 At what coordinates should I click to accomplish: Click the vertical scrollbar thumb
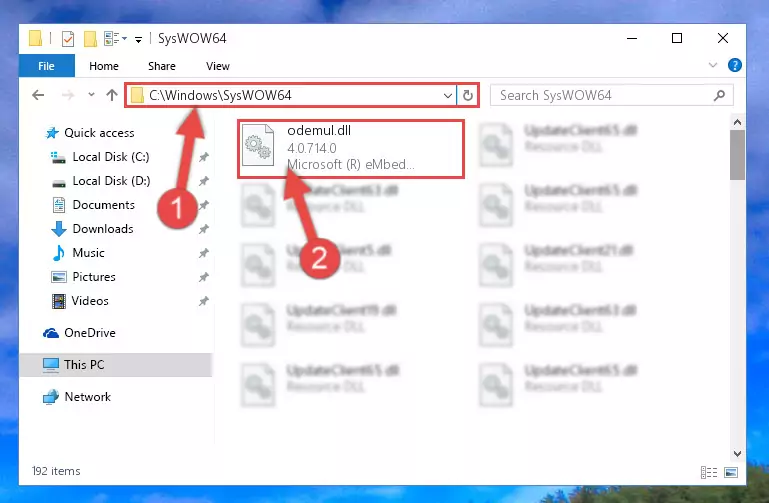click(737, 155)
